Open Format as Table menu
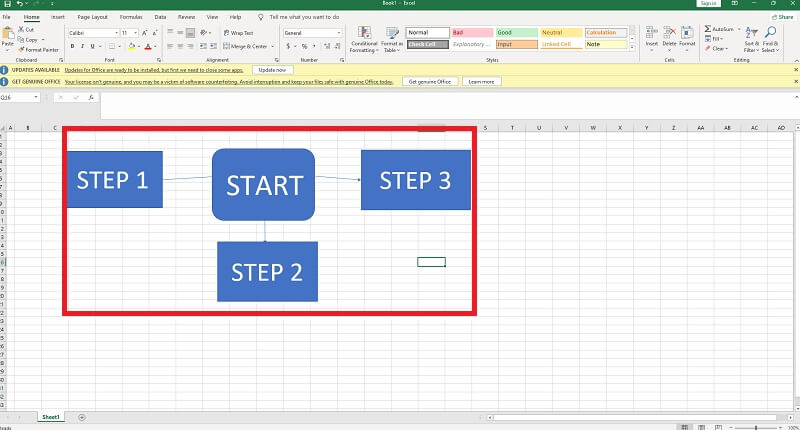 click(x=392, y=40)
